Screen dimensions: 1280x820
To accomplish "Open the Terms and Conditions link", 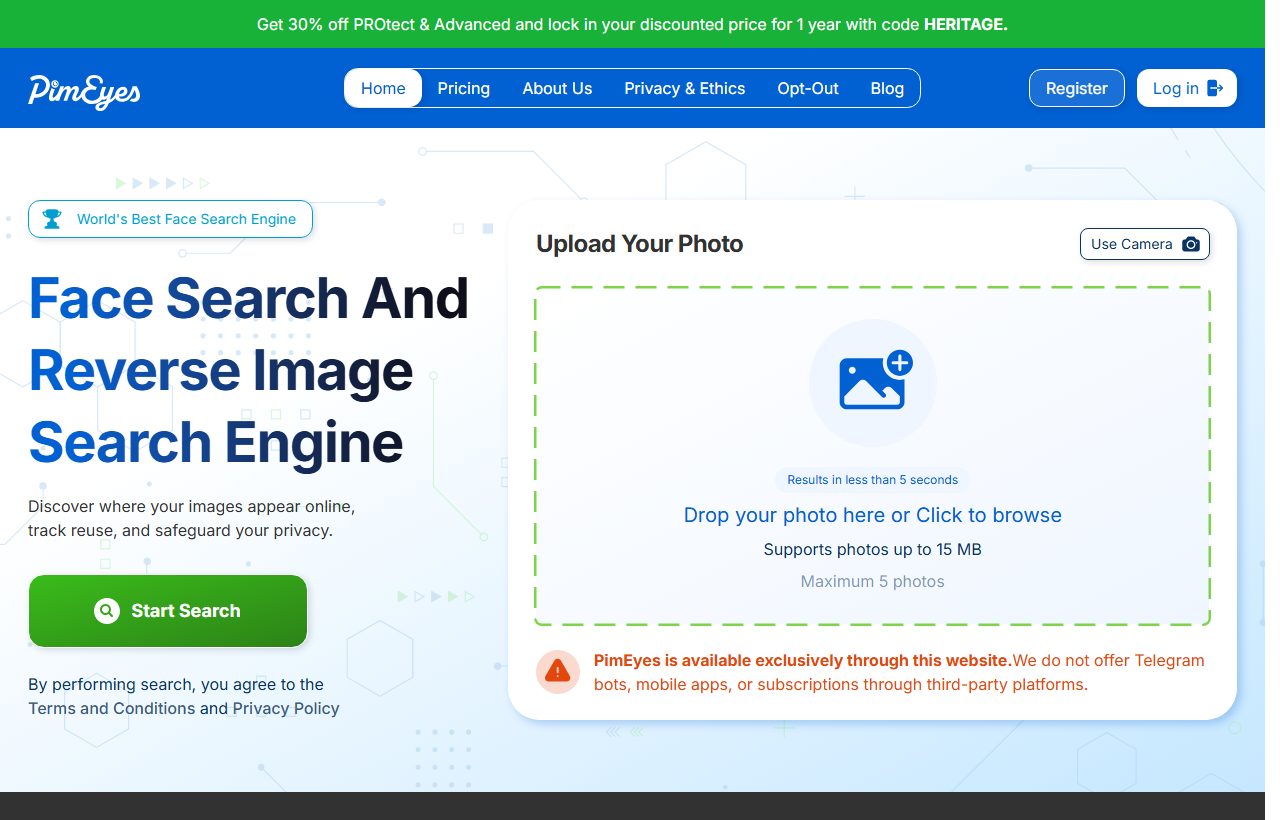I will 112,708.
